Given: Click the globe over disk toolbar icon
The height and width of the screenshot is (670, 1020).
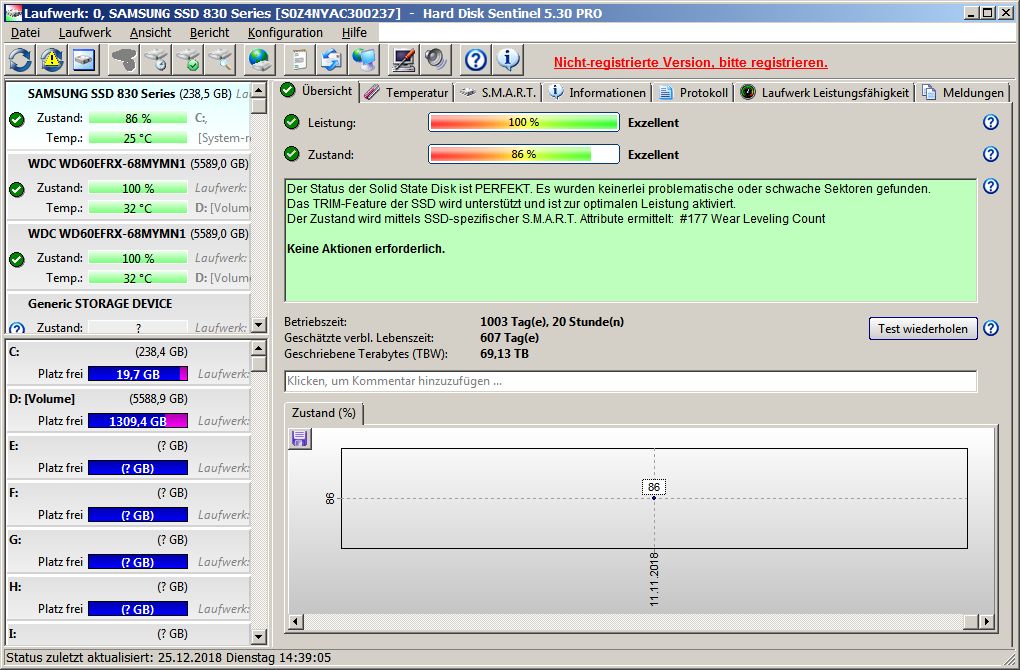Looking at the screenshot, I should point(260,60).
